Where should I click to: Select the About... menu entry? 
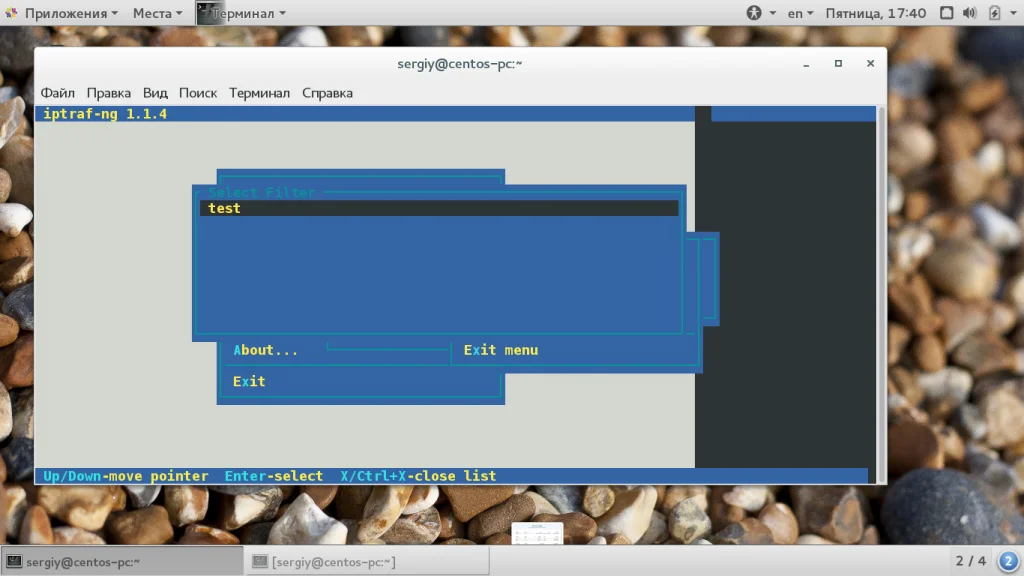tap(265, 350)
